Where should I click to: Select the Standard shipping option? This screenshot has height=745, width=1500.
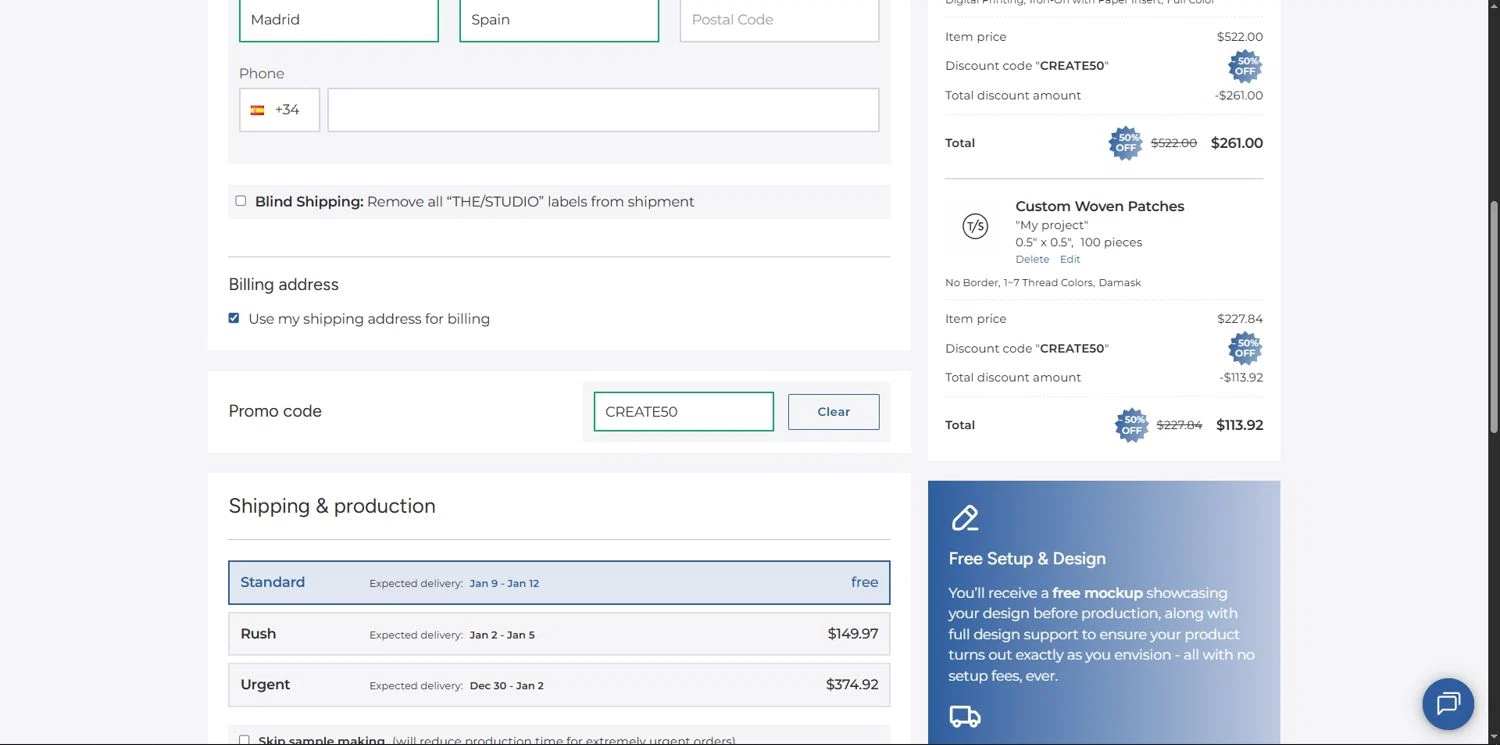click(559, 582)
